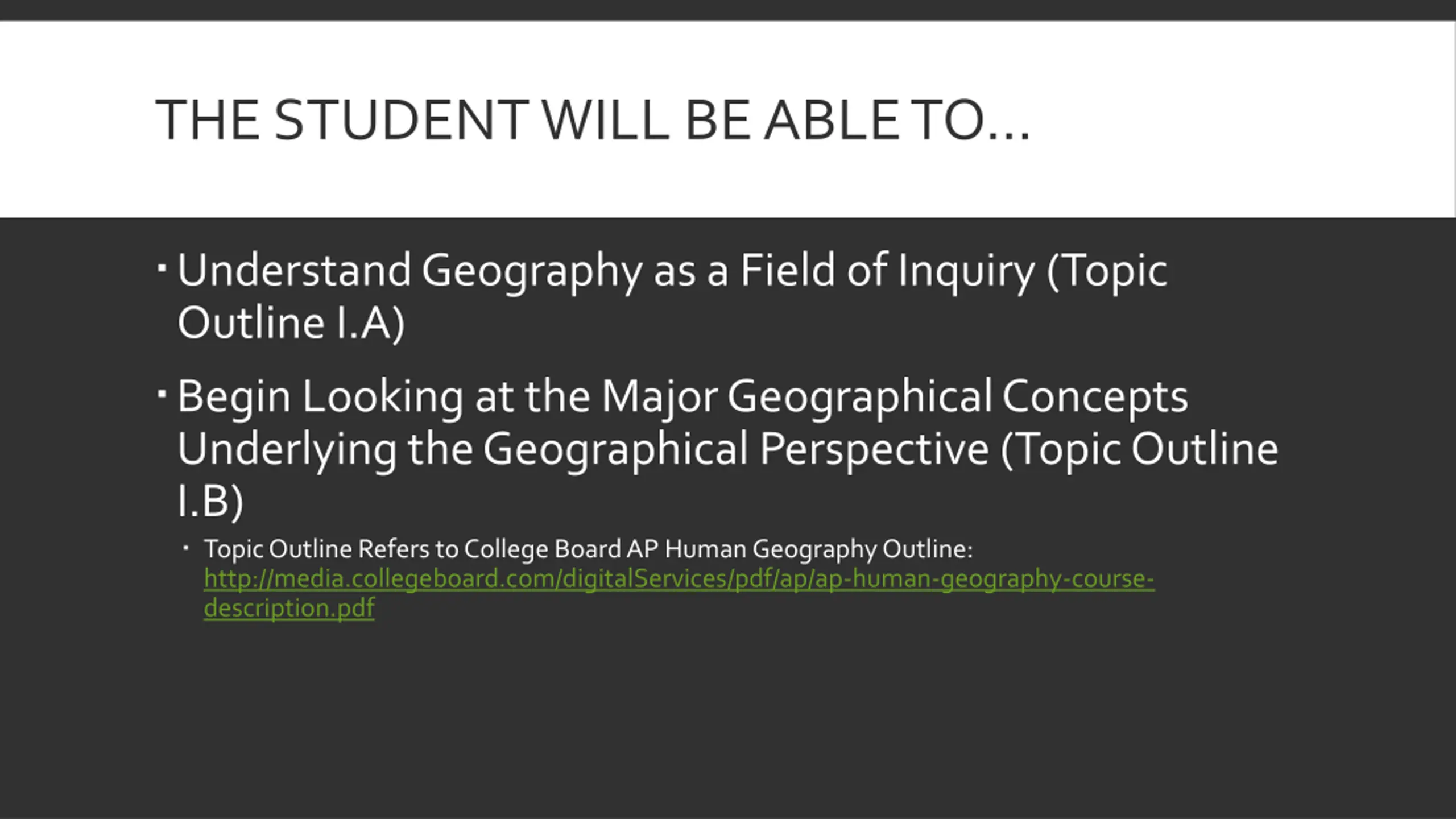This screenshot has height=819, width=1456.
Task: Click the "description.pdf" link text
Action: [289, 608]
